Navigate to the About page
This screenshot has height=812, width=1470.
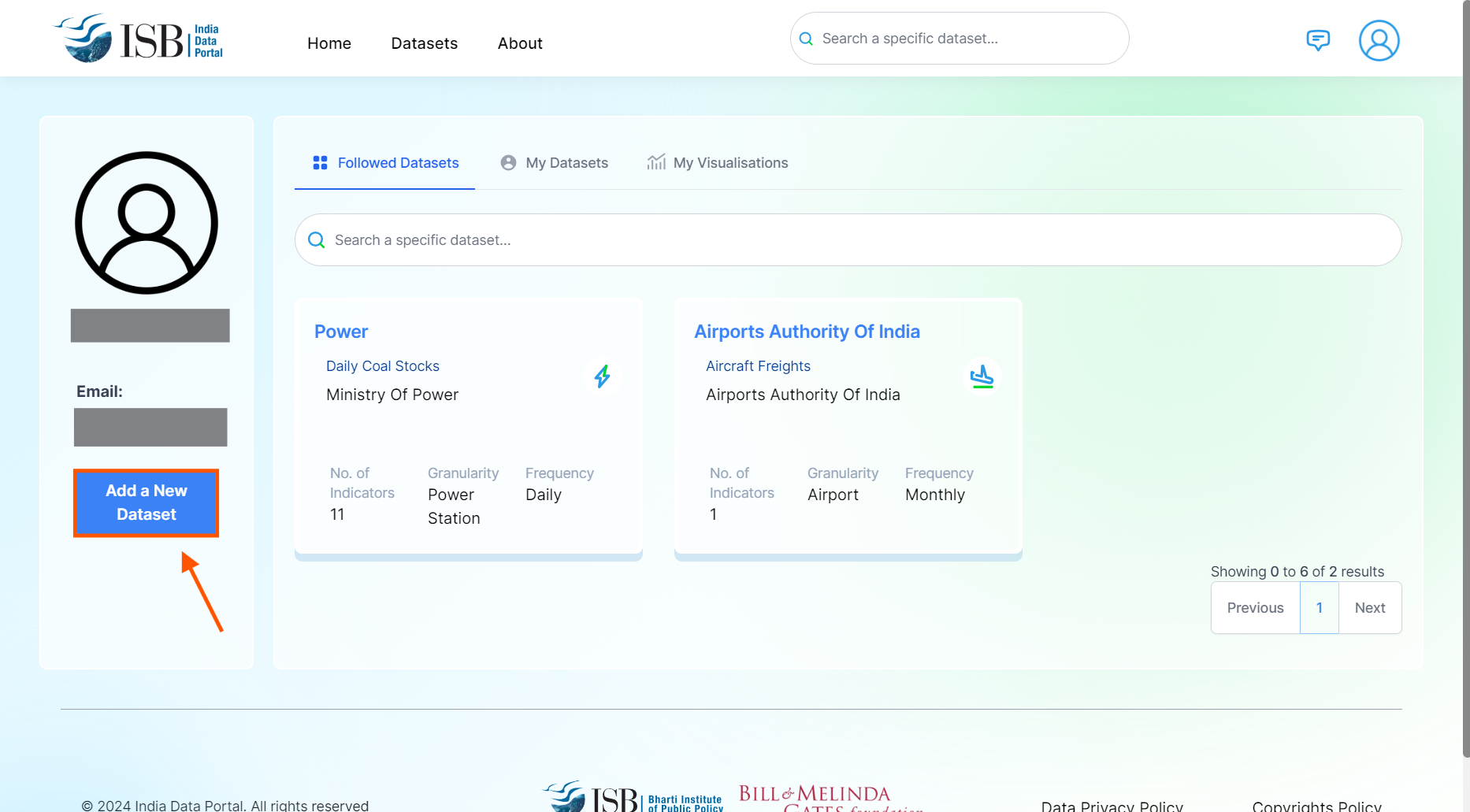(x=520, y=43)
